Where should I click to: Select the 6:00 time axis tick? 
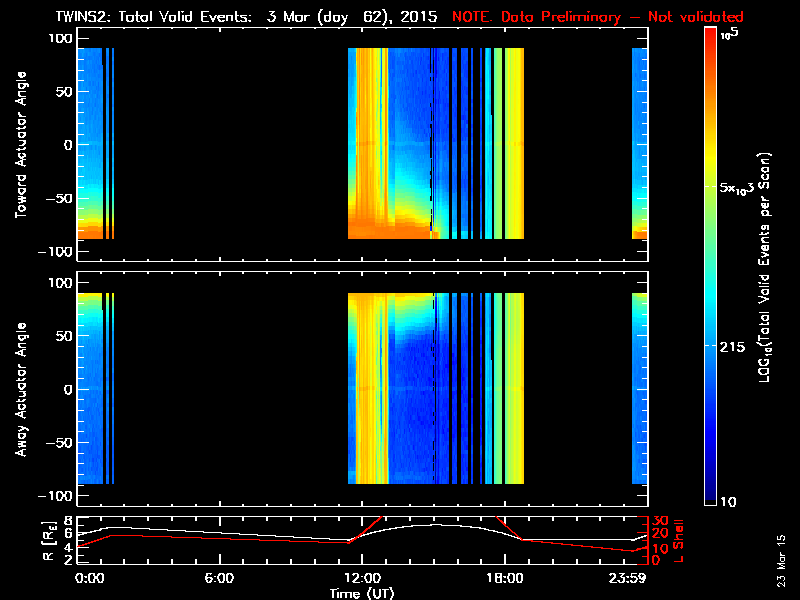coord(219,578)
